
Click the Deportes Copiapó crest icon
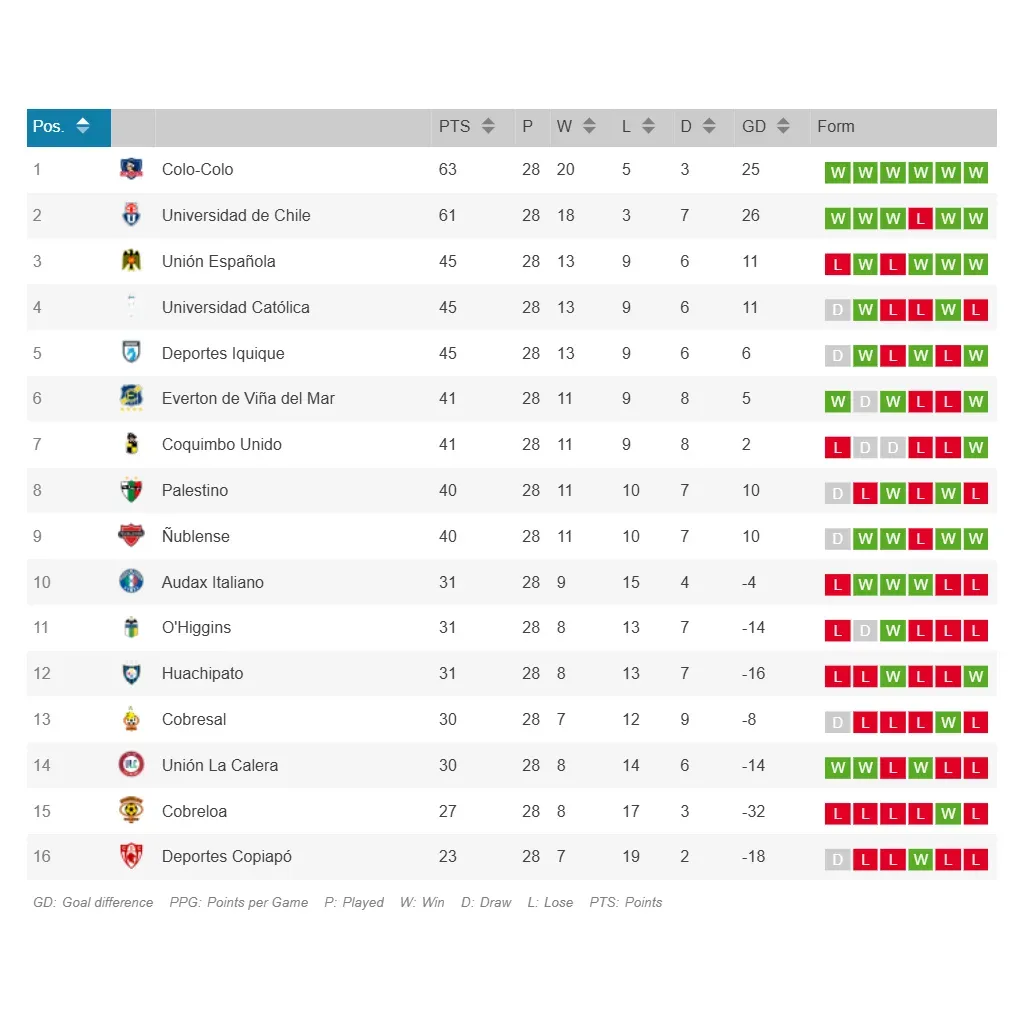point(131,857)
